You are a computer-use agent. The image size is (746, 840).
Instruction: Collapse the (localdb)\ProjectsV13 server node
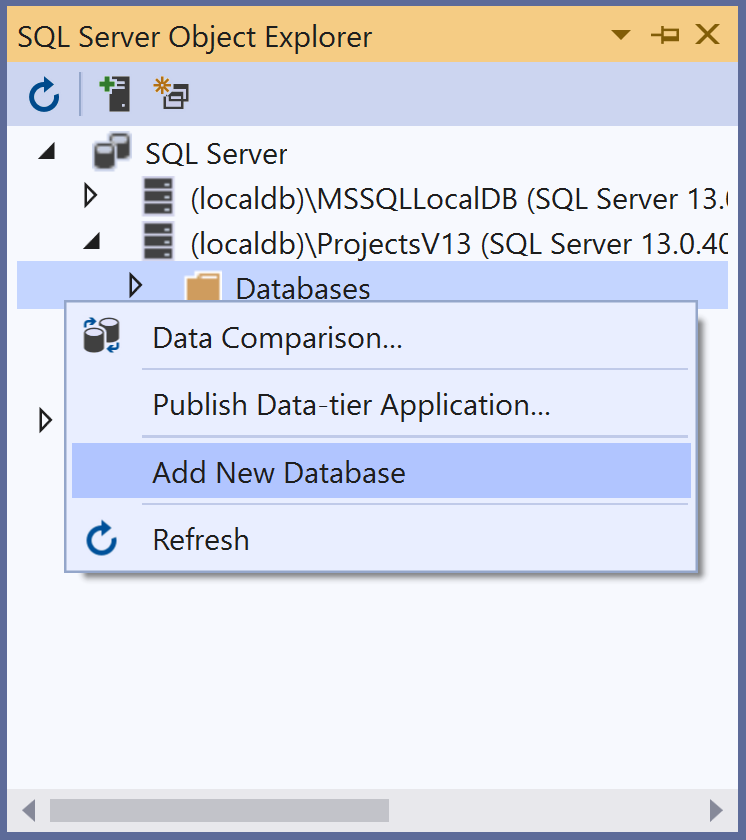(92, 241)
